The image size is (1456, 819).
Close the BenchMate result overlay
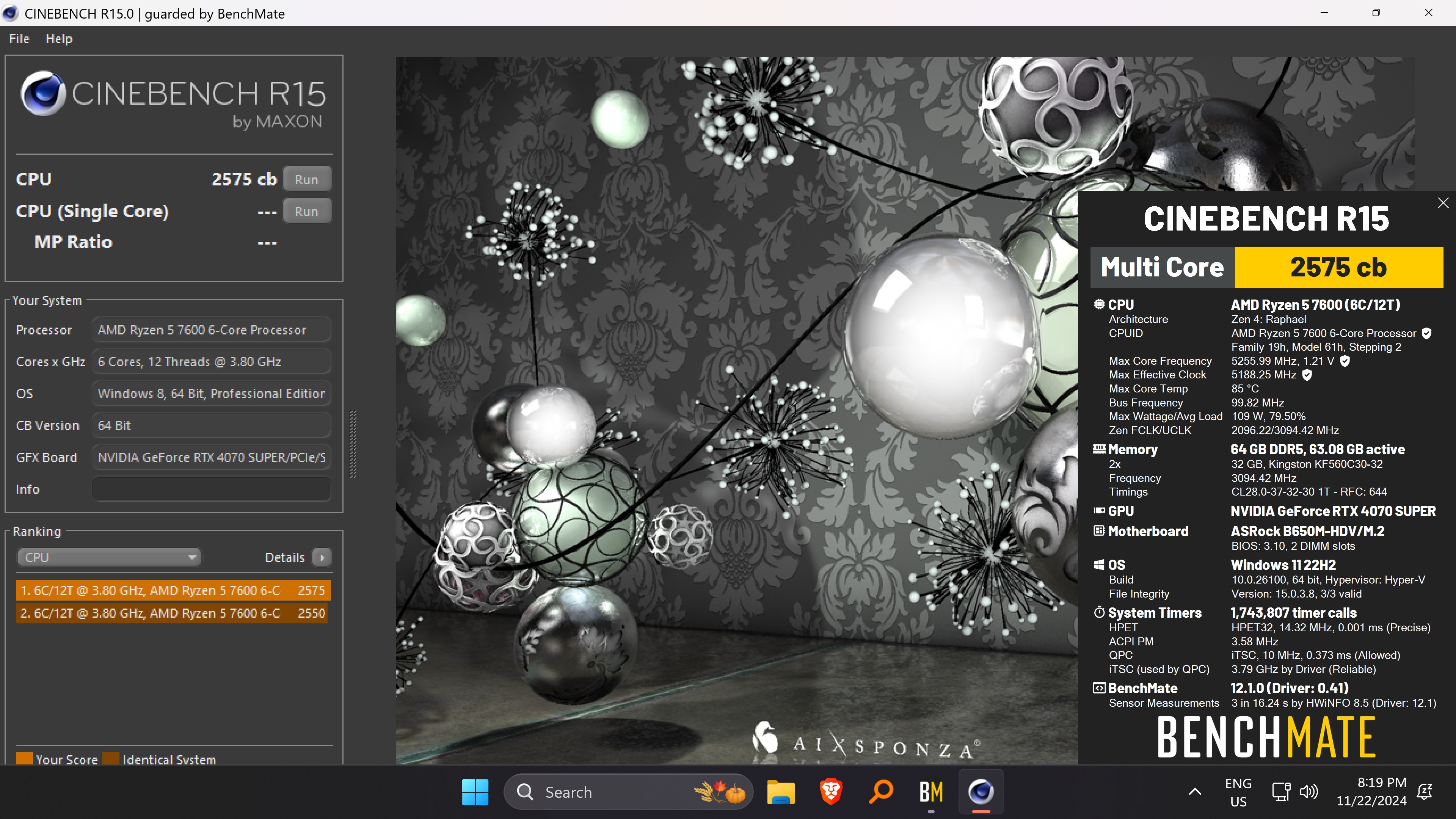click(x=1443, y=203)
